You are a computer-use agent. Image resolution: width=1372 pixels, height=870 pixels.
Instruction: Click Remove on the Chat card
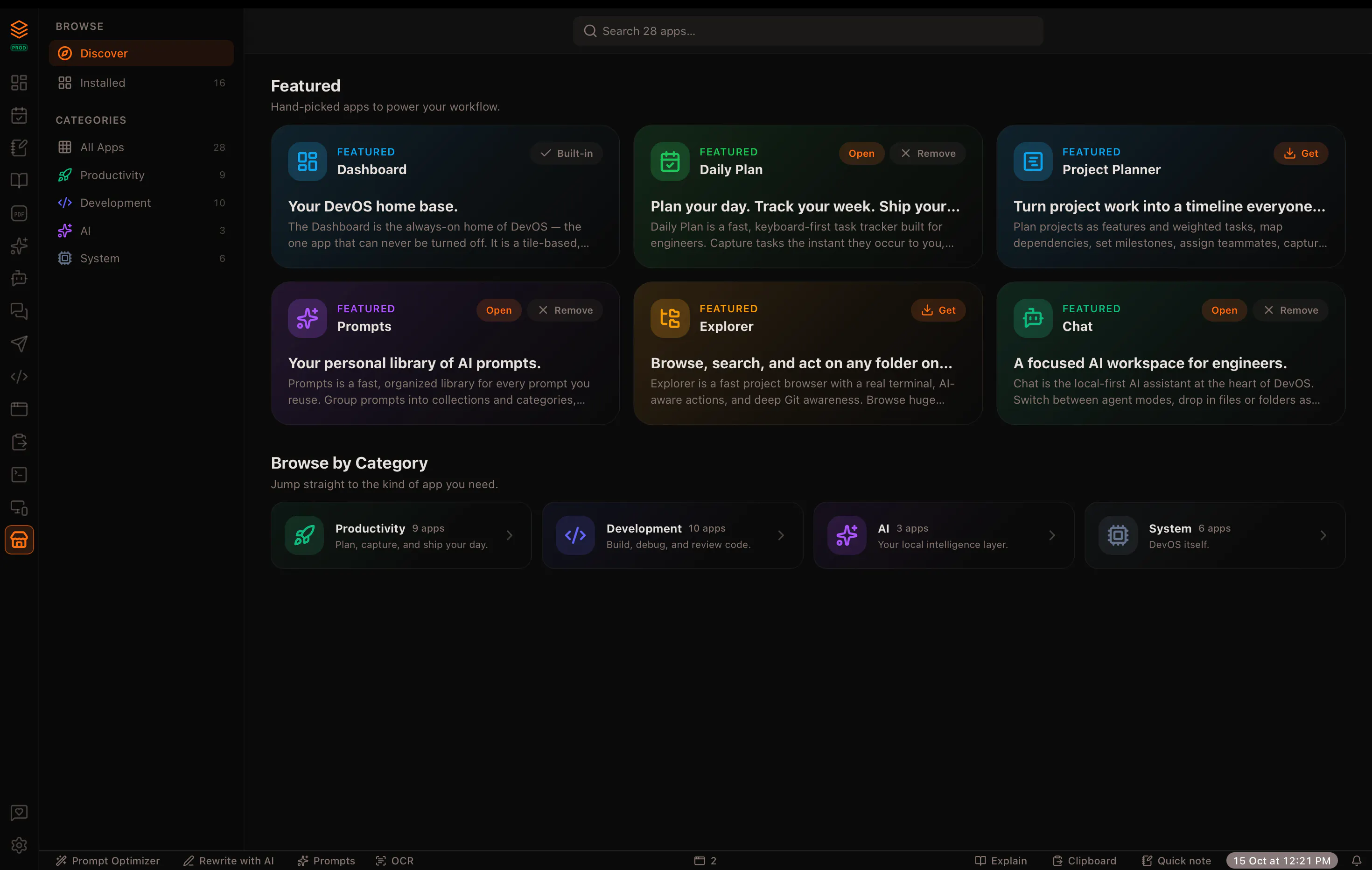[1290, 310]
